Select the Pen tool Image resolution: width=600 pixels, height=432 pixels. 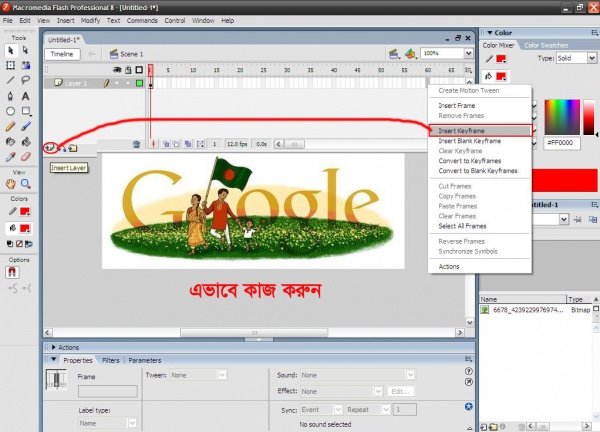11,96
